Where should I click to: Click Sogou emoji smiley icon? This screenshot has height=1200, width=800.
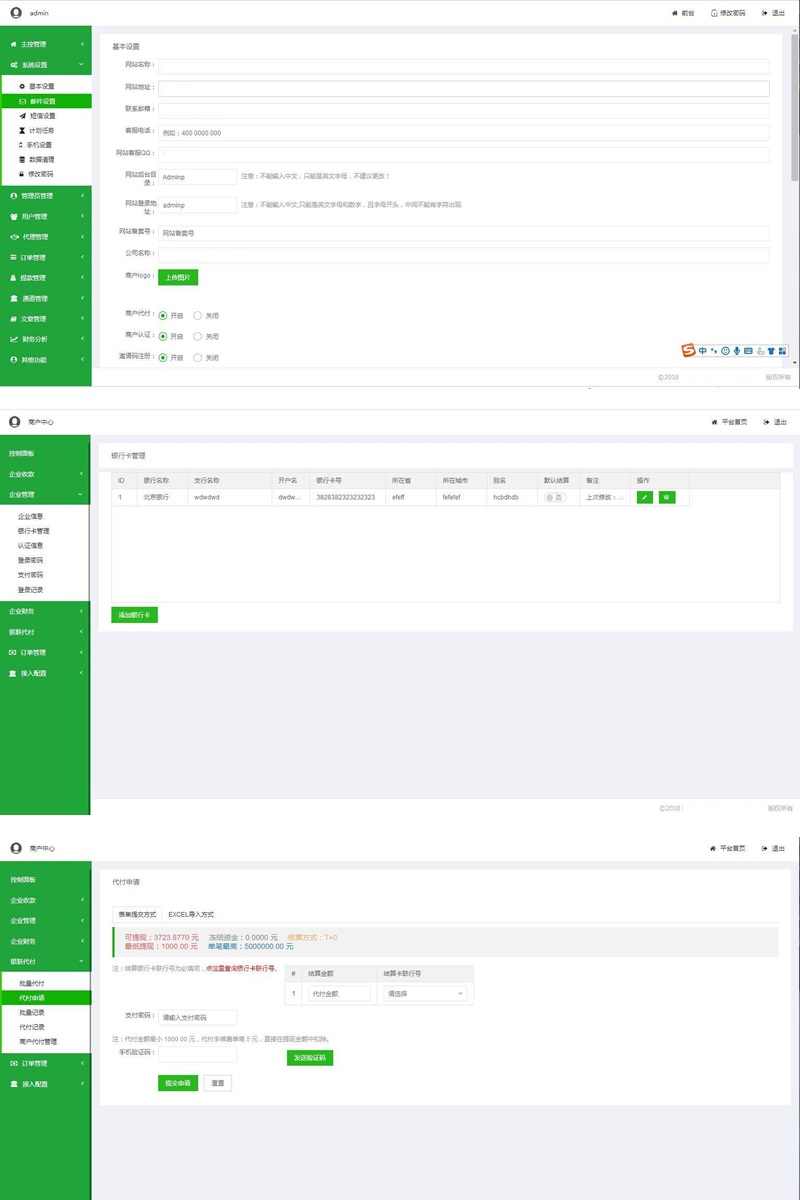[725, 351]
